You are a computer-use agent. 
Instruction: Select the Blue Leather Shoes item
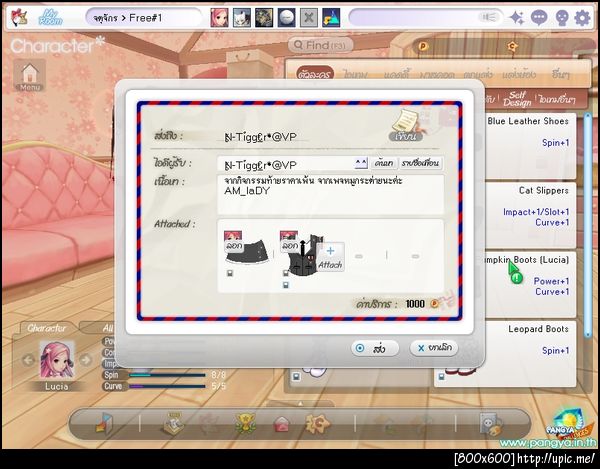[x=530, y=145]
